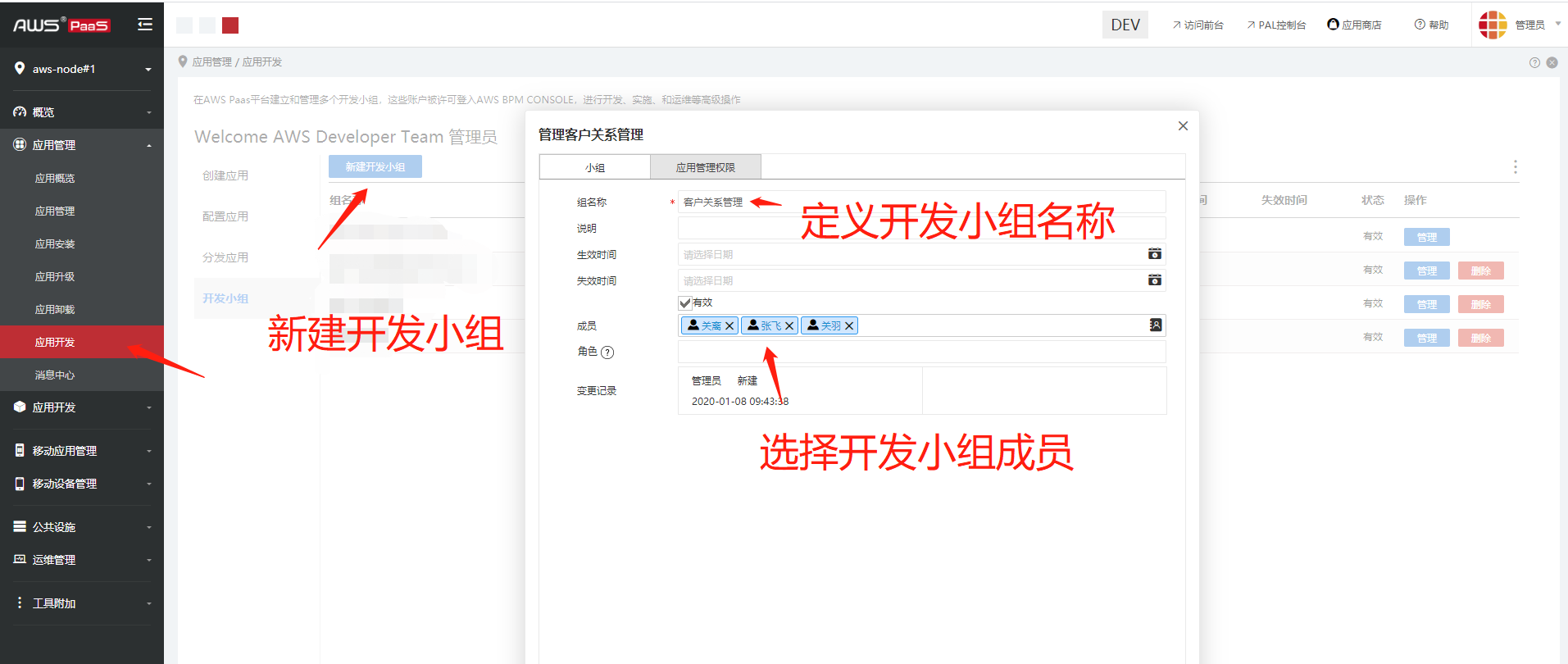1568x664 pixels.
Task: Click the 新建开发小组 button
Action: pos(375,166)
